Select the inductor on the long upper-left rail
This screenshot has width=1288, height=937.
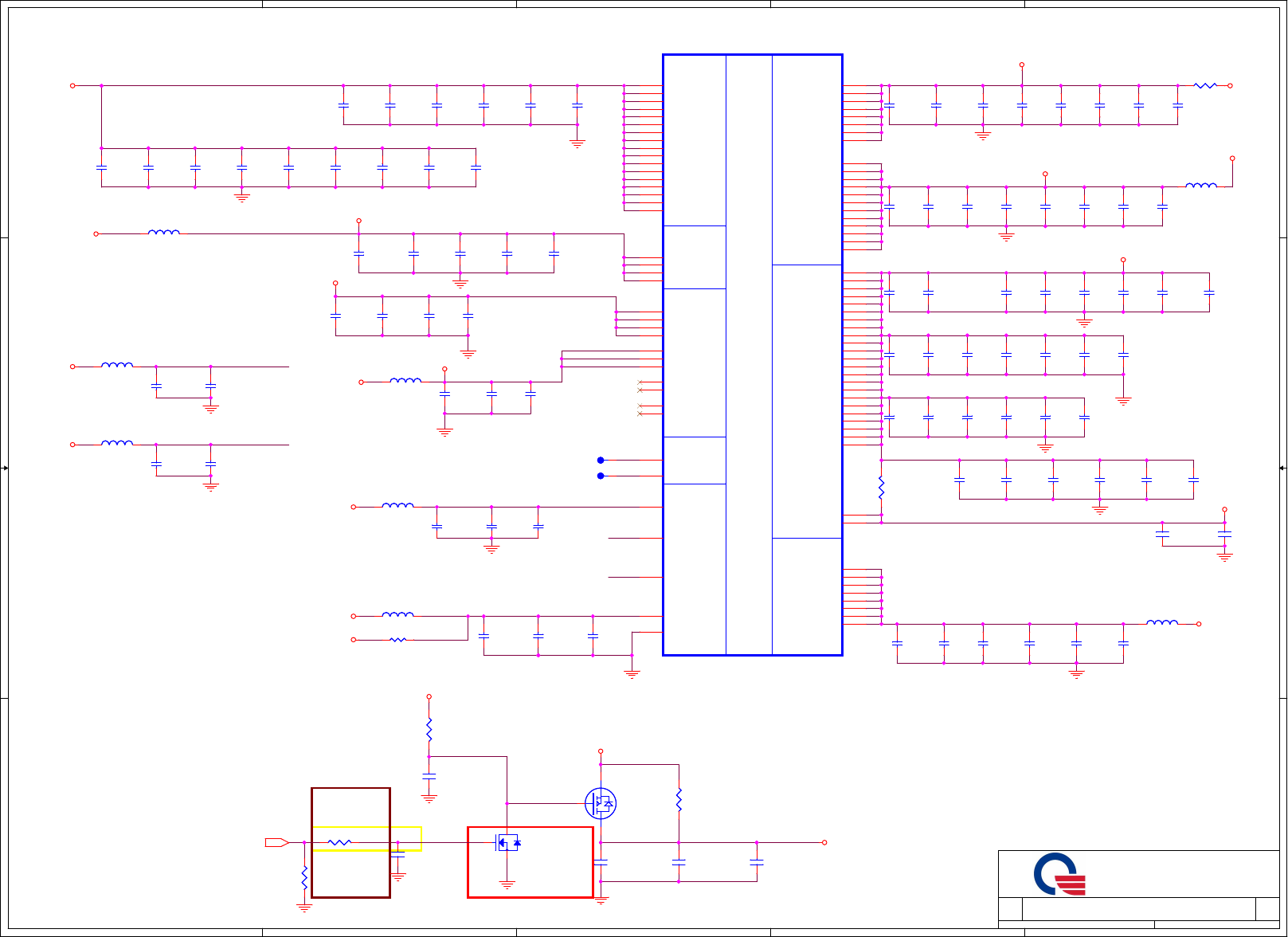[x=164, y=232]
